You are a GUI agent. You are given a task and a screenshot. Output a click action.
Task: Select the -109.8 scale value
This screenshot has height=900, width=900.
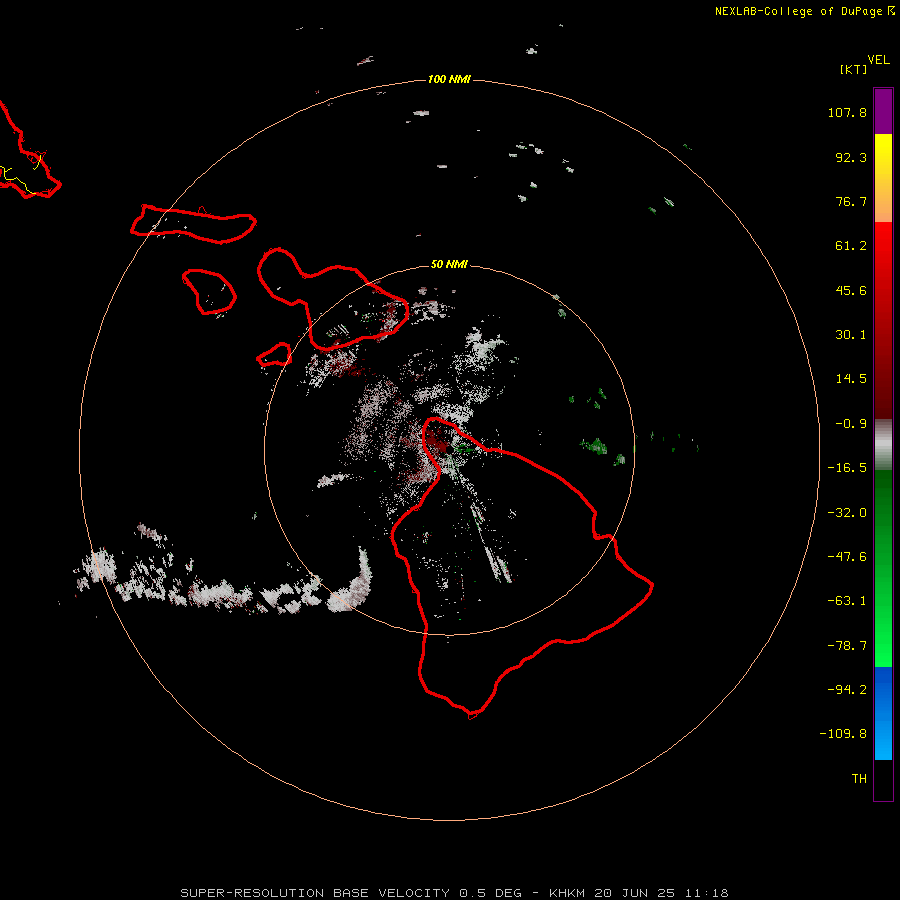843,734
